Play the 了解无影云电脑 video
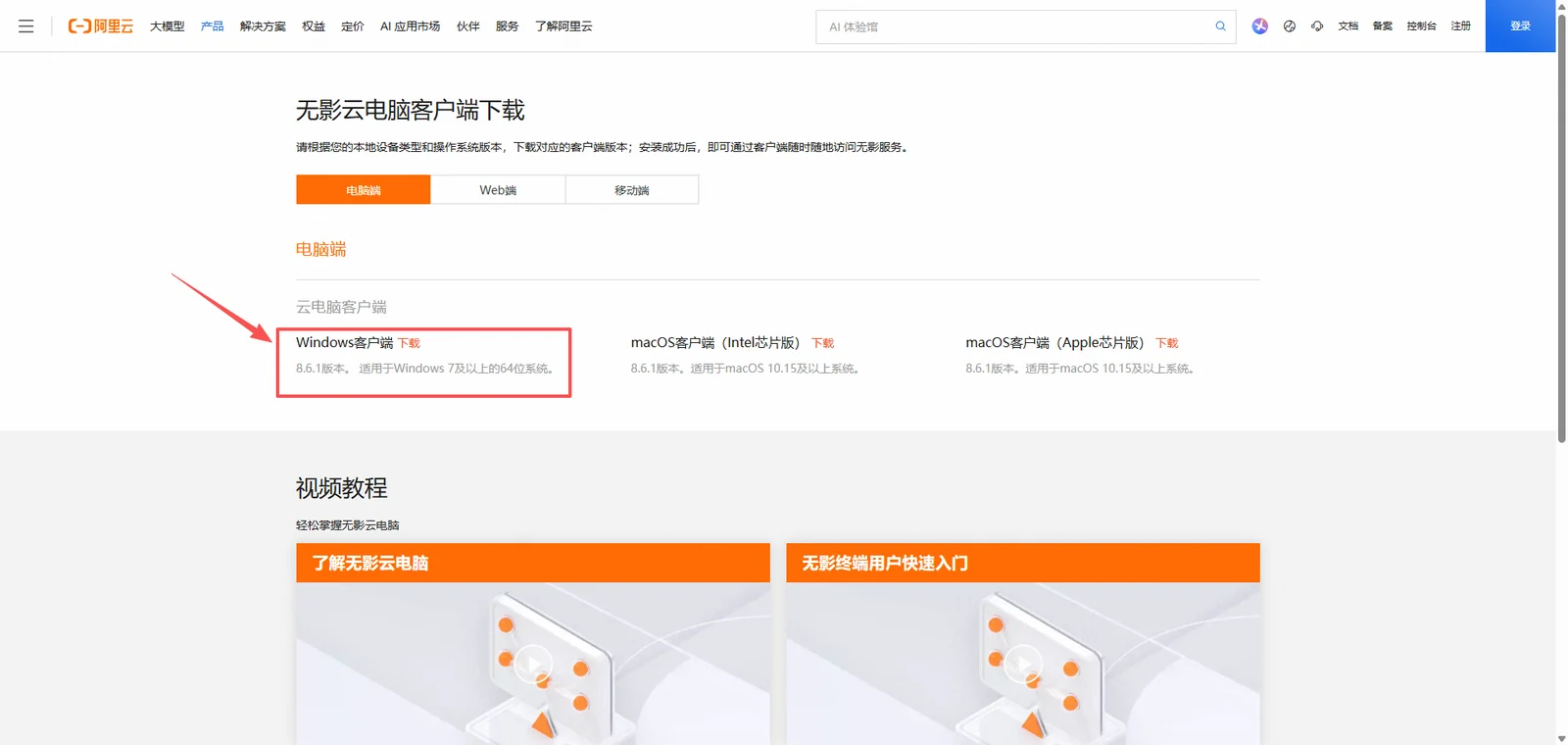Image resolution: width=1568 pixels, height=745 pixels. [x=533, y=664]
